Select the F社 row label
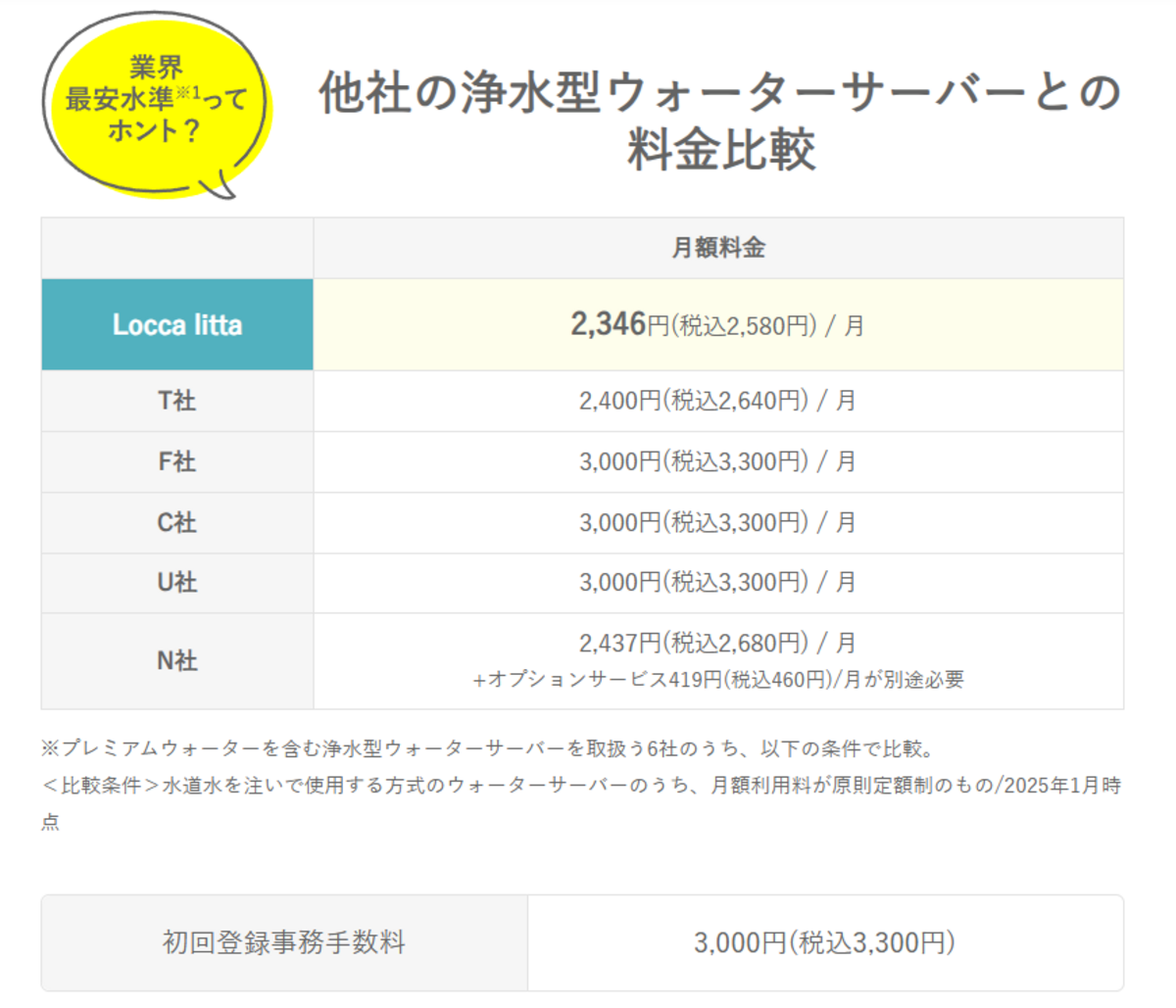Image resolution: width=1176 pixels, height=1008 pixels. click(x=176, y=461)
